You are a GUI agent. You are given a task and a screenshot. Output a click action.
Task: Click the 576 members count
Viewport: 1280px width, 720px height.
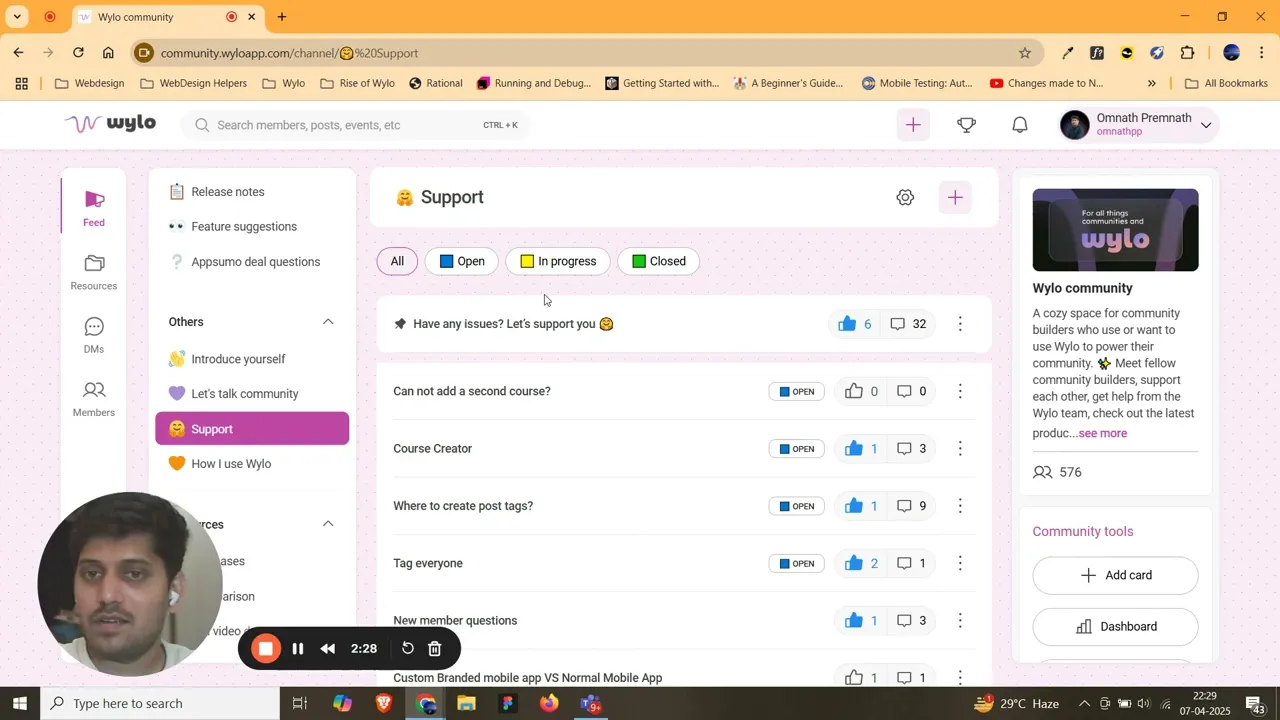1057,473
